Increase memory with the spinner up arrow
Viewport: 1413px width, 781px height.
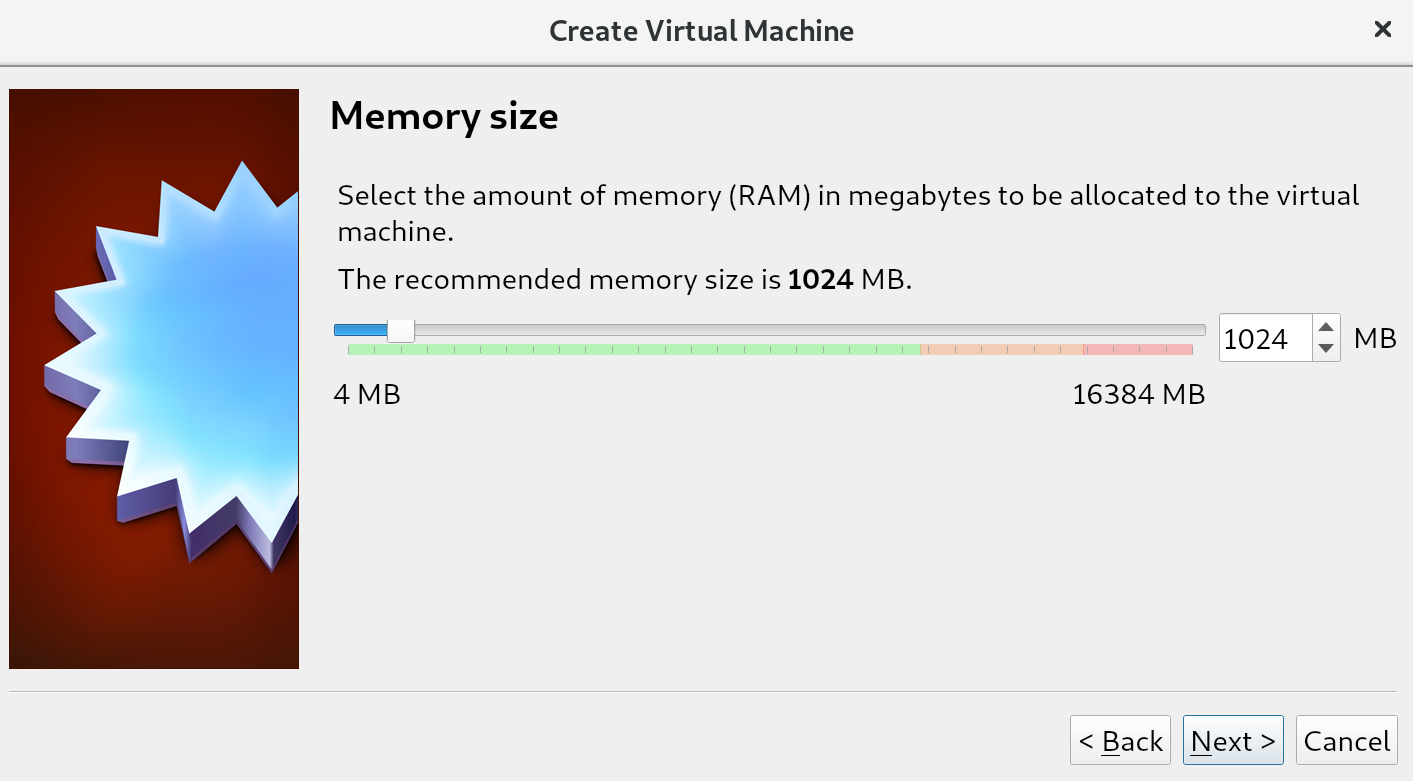click(x=1326, y=327)
